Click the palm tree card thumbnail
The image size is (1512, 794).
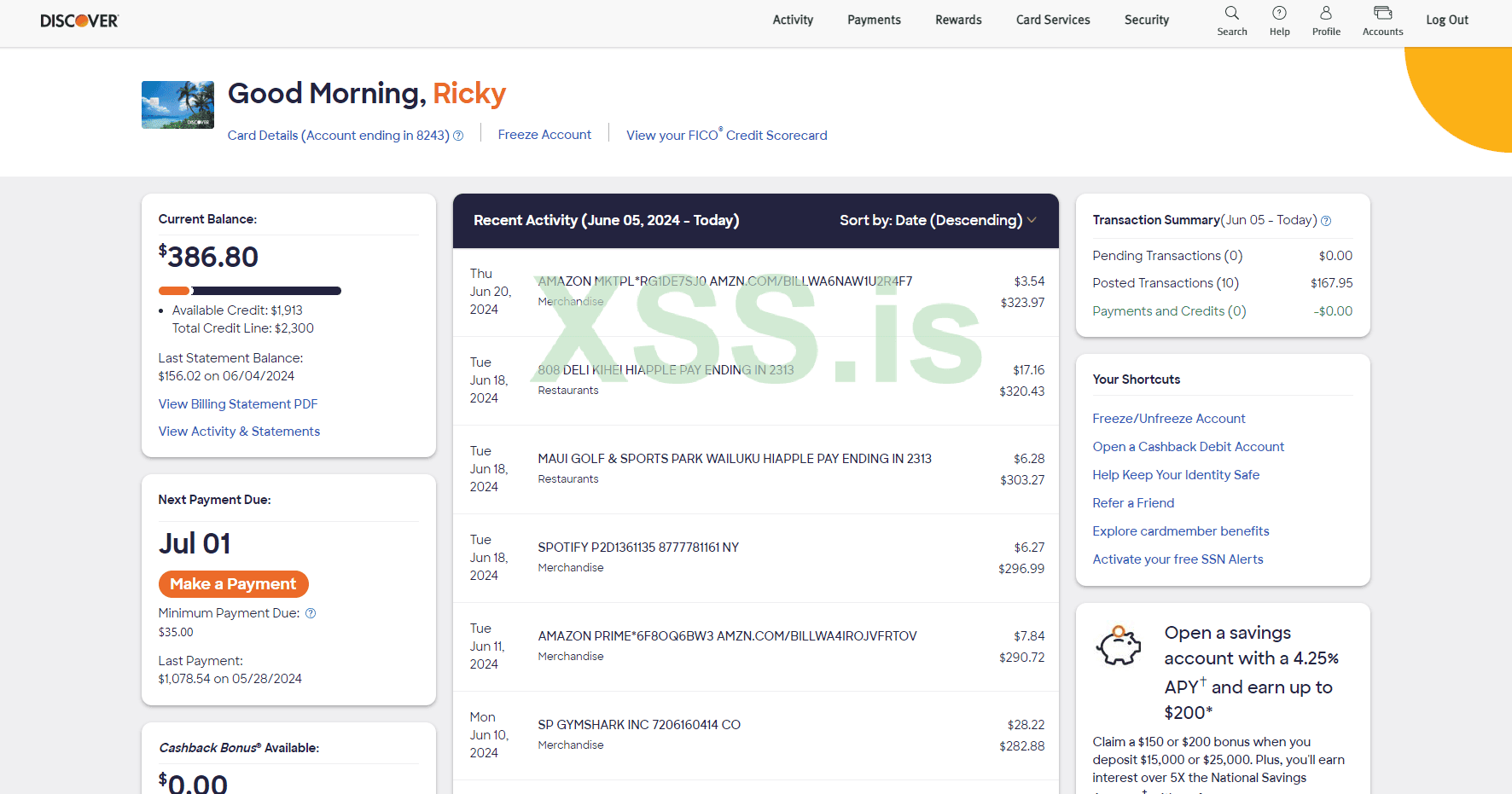(x=177, y=105)
